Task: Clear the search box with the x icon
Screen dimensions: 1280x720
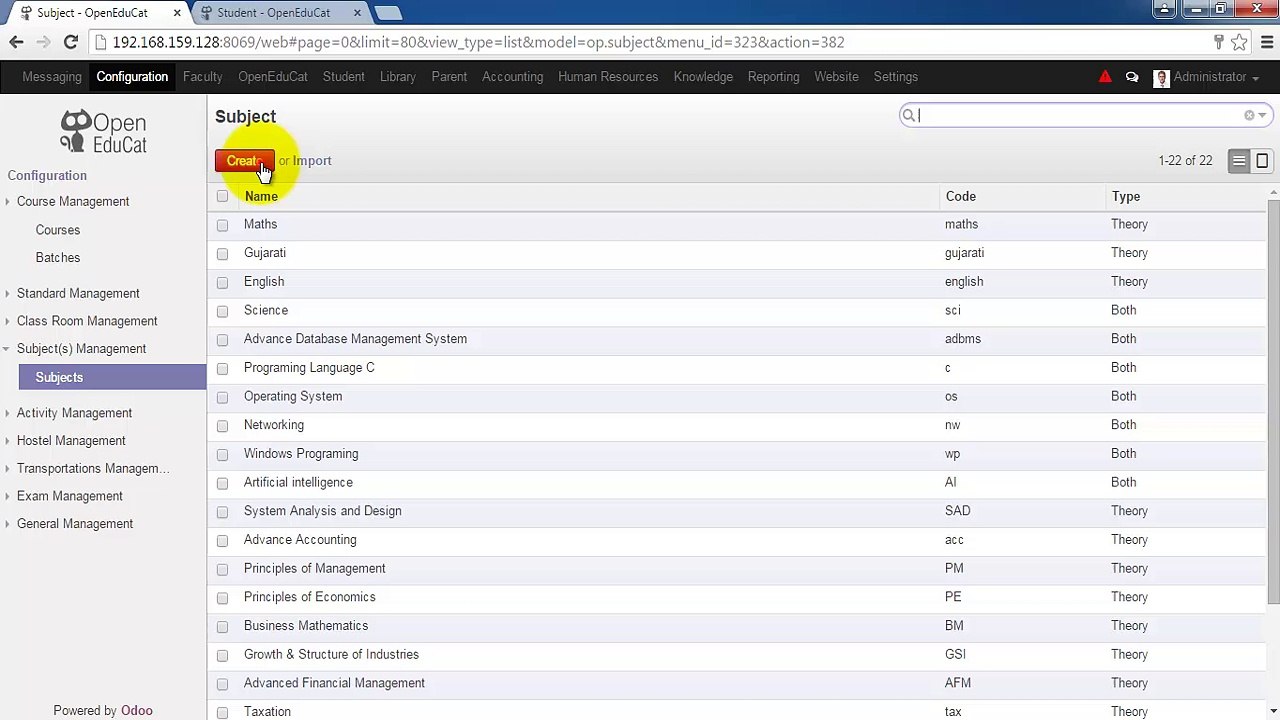Action: pos(1249,115)
